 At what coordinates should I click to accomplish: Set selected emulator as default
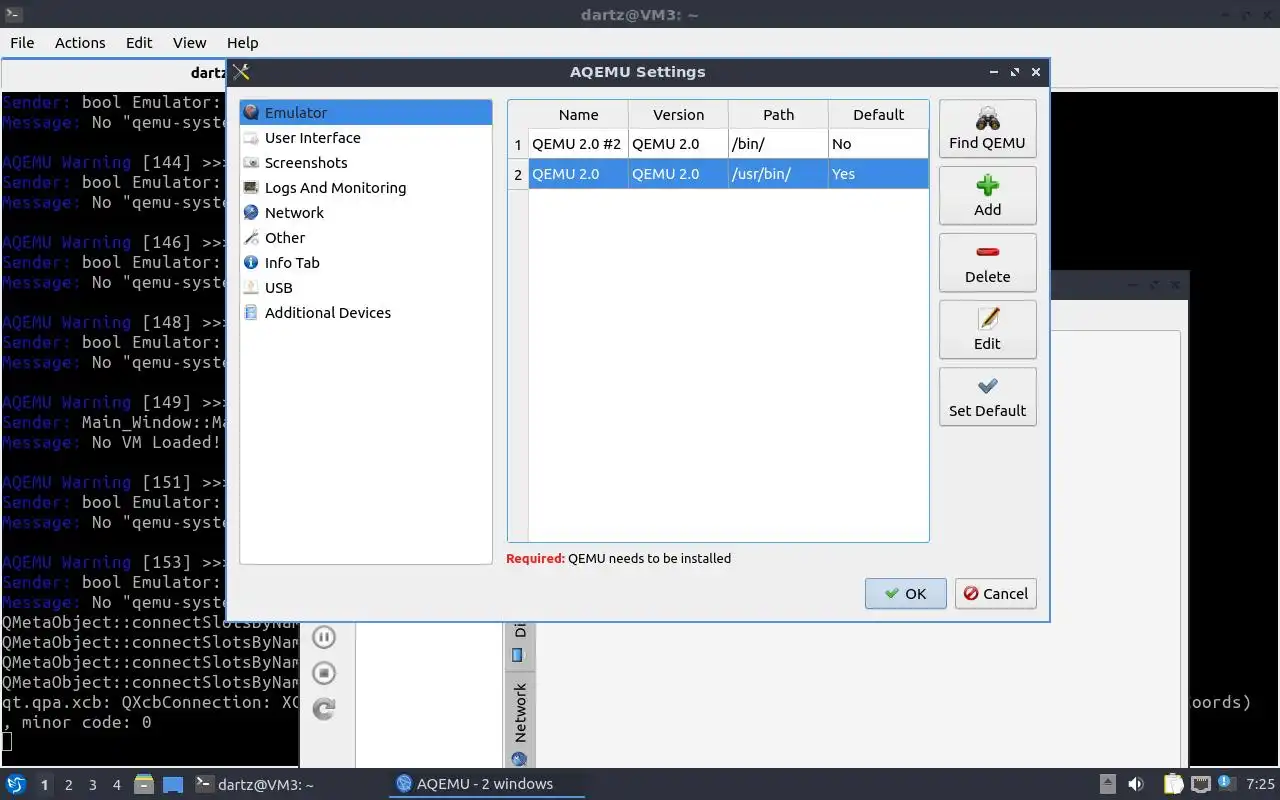tap(987, 397)
